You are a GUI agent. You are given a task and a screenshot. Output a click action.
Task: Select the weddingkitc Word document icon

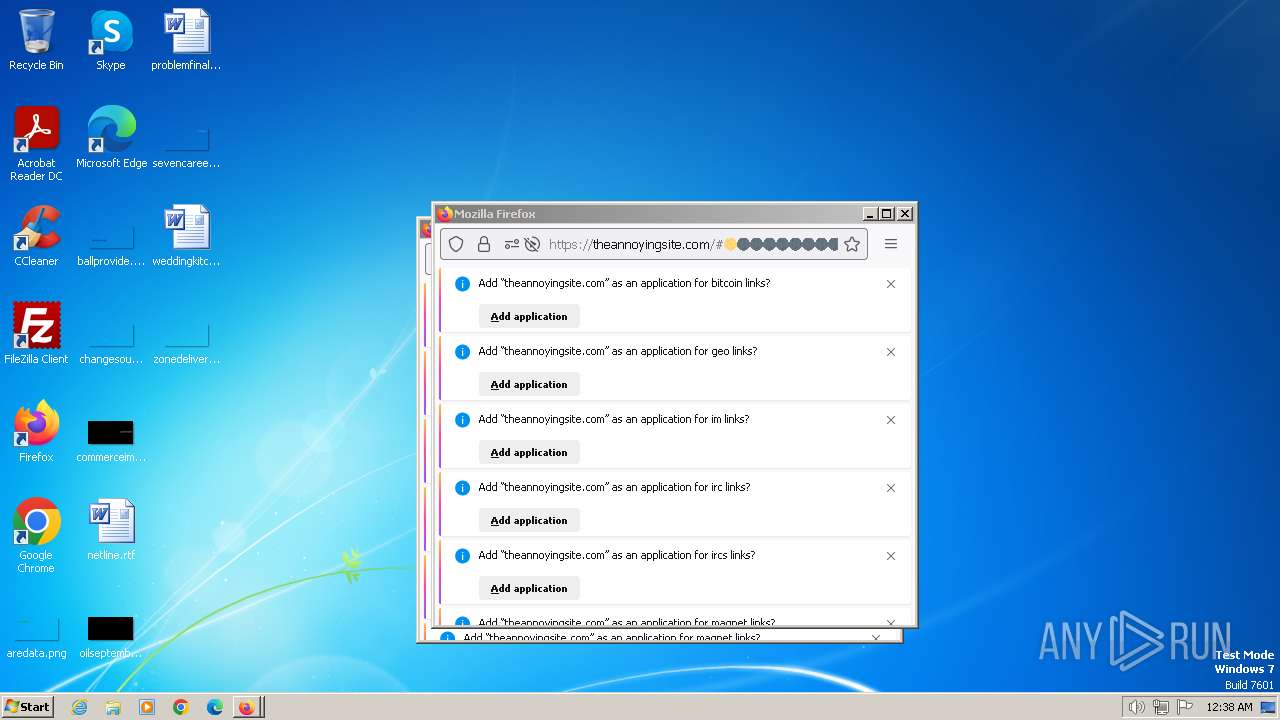click(186, 236)
